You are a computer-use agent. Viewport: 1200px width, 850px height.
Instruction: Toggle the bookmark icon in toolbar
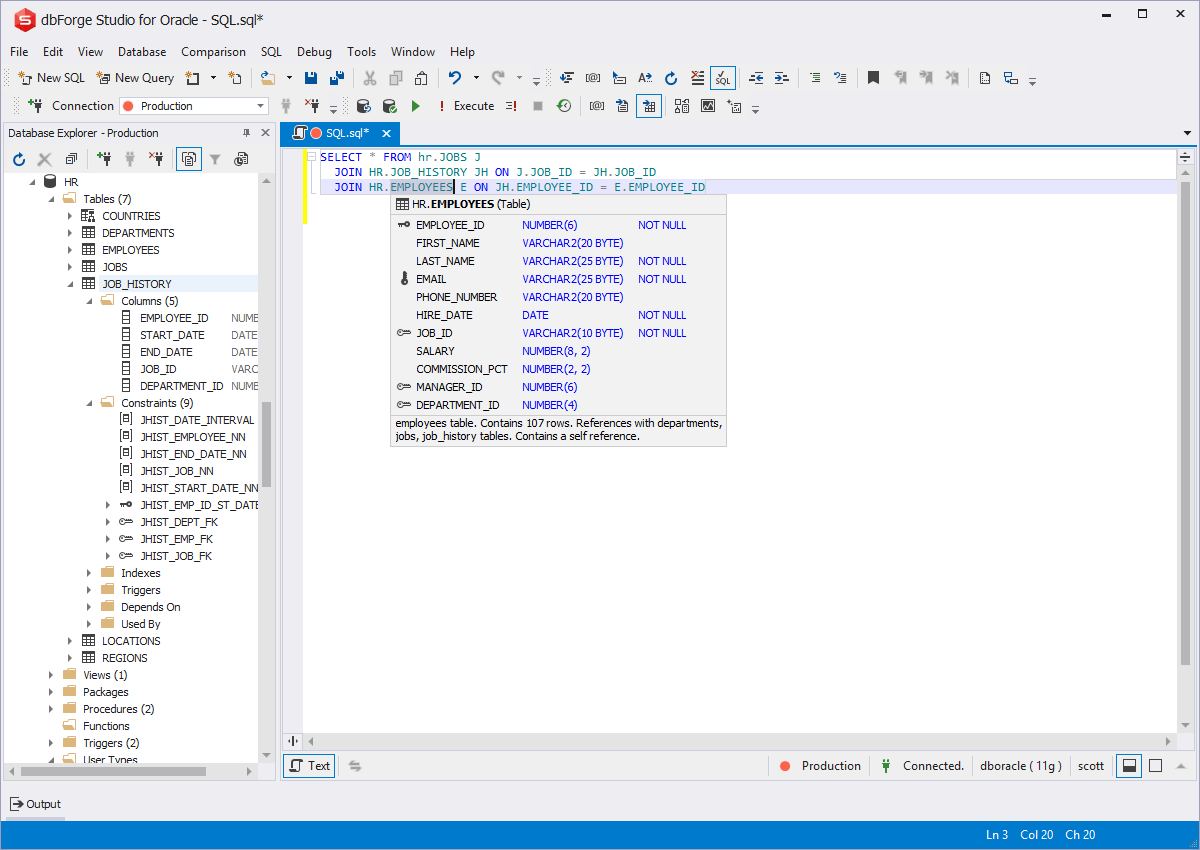pos(873,78)
